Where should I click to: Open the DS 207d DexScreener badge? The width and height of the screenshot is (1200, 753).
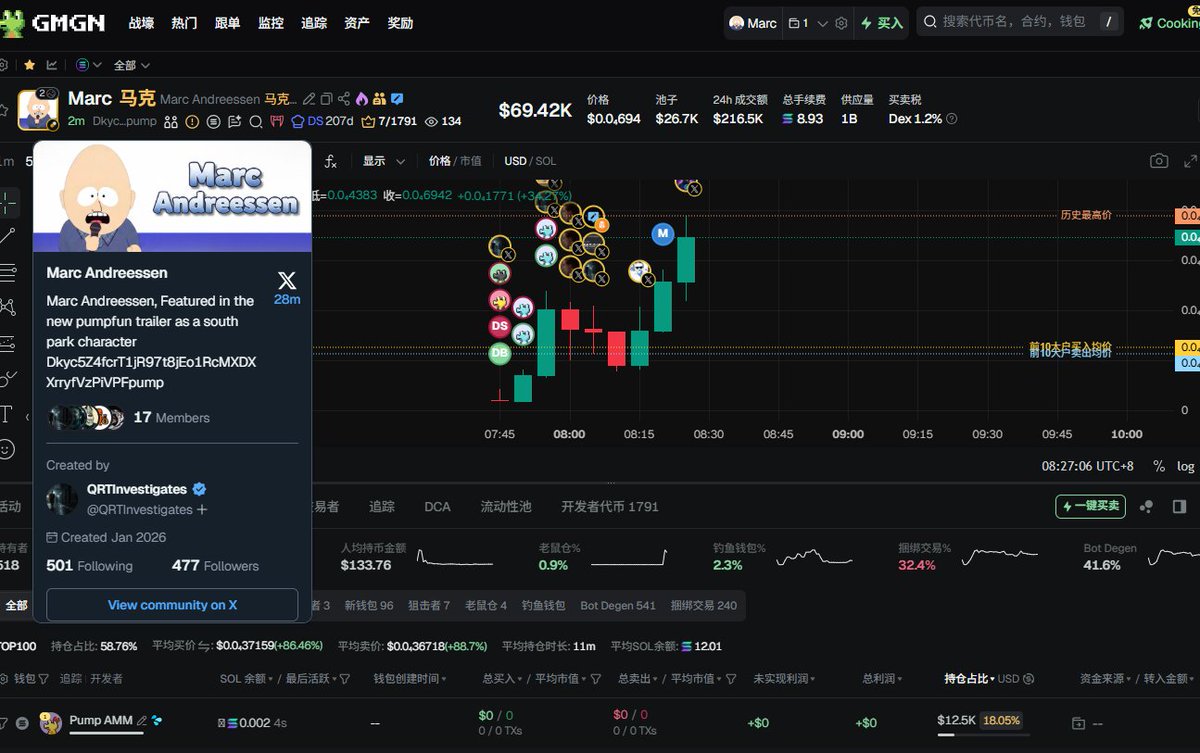[323, 121]
